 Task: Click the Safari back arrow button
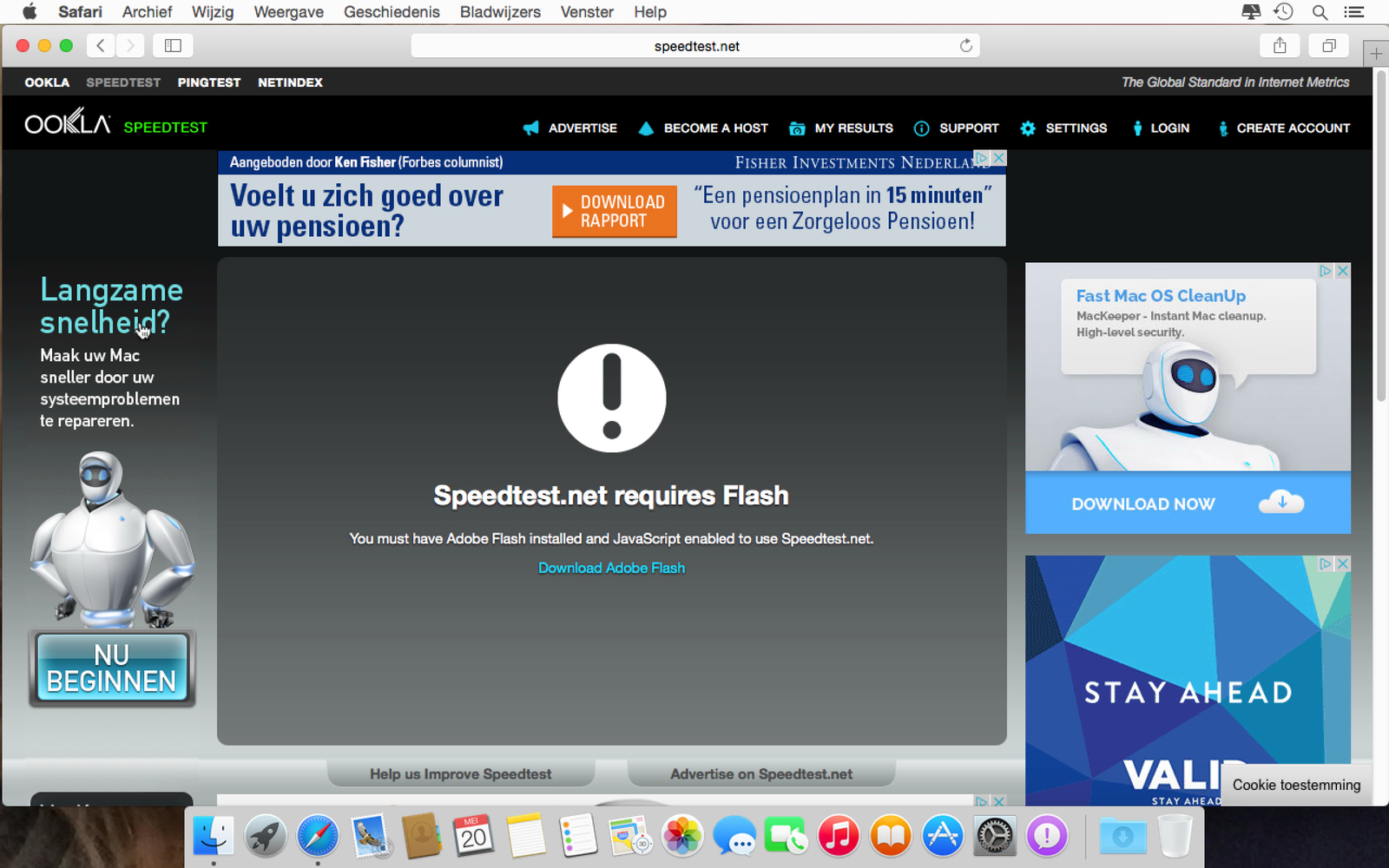(101, 45)
